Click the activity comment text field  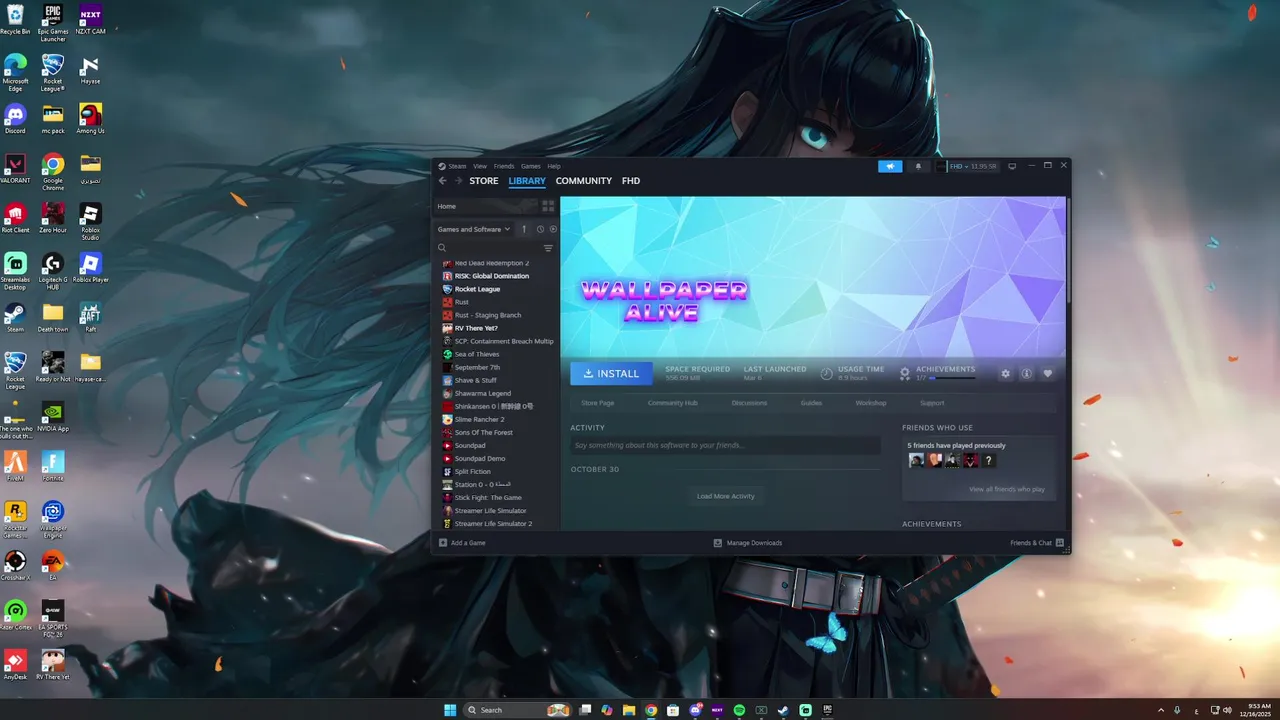725,445
